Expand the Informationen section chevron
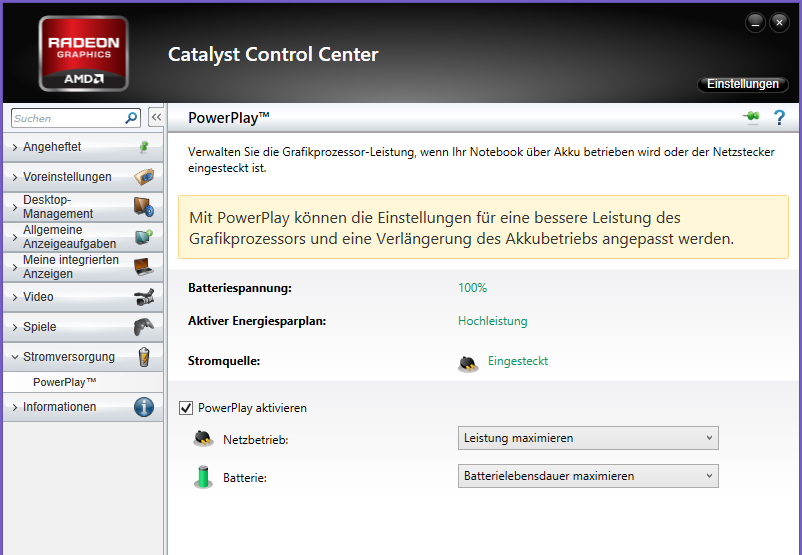The height and width of the screenshot is (555, 802). (x=15, y=407)
